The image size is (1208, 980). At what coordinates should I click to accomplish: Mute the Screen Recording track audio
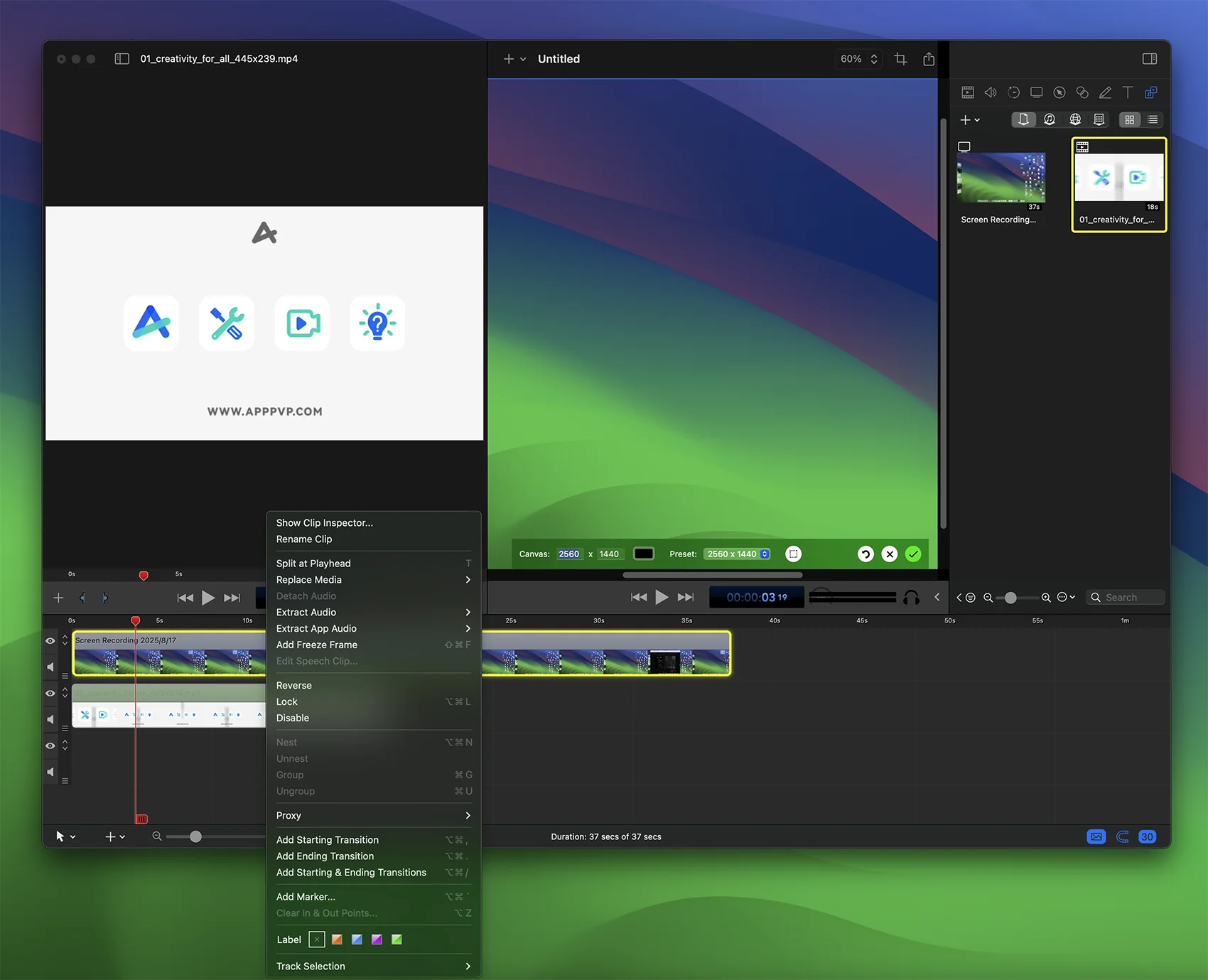click(50, 667)
